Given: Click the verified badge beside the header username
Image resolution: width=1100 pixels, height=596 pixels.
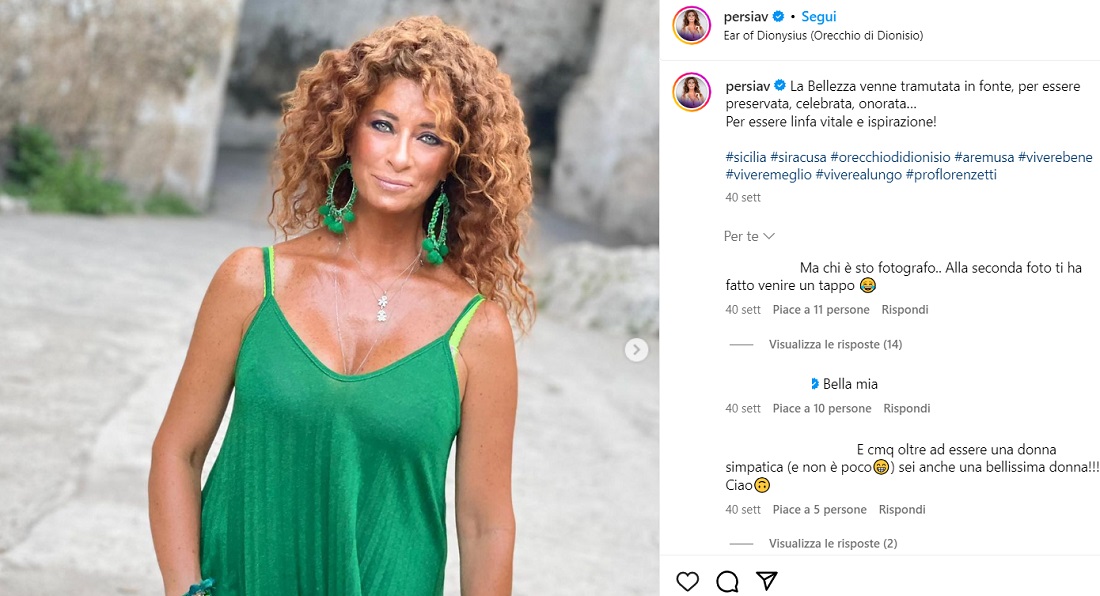Looking at the screenshot, I should pyautogui.click(x=779, y=17).
